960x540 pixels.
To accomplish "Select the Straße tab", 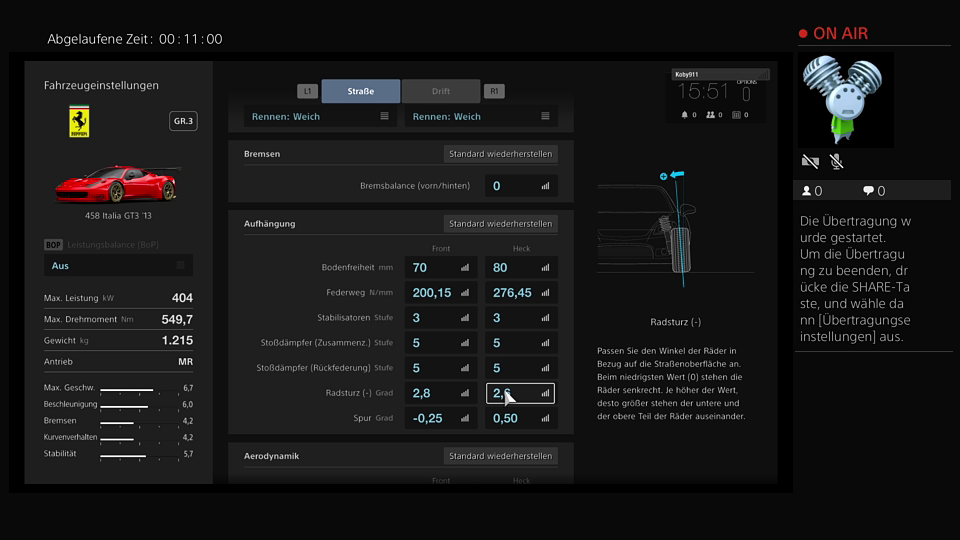I will pyautogui.click(x=361, y=91).
